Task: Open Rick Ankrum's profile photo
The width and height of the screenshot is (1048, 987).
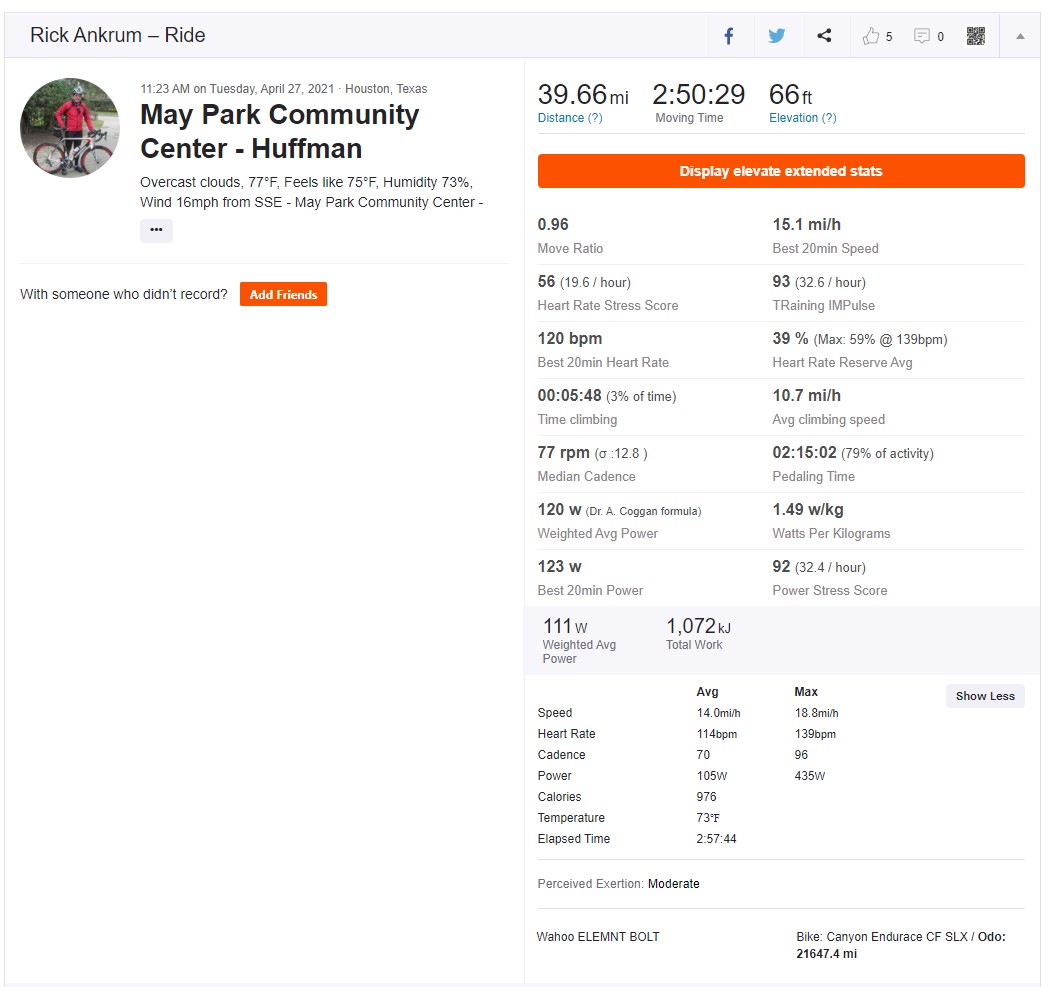Action: point(70,128)
